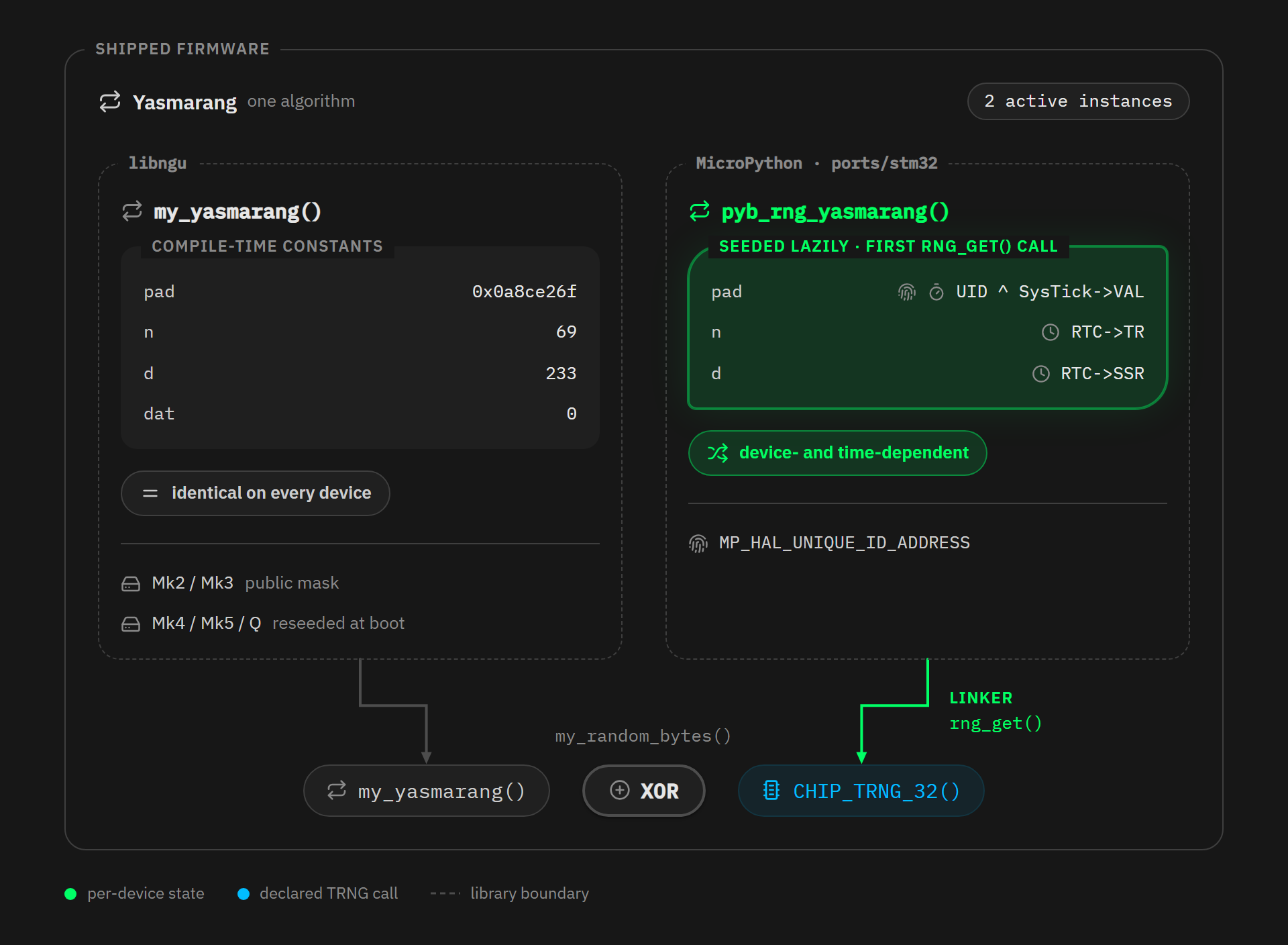1288x945 pixels.
Task: Click the n value 69
Action: point(566,332)
